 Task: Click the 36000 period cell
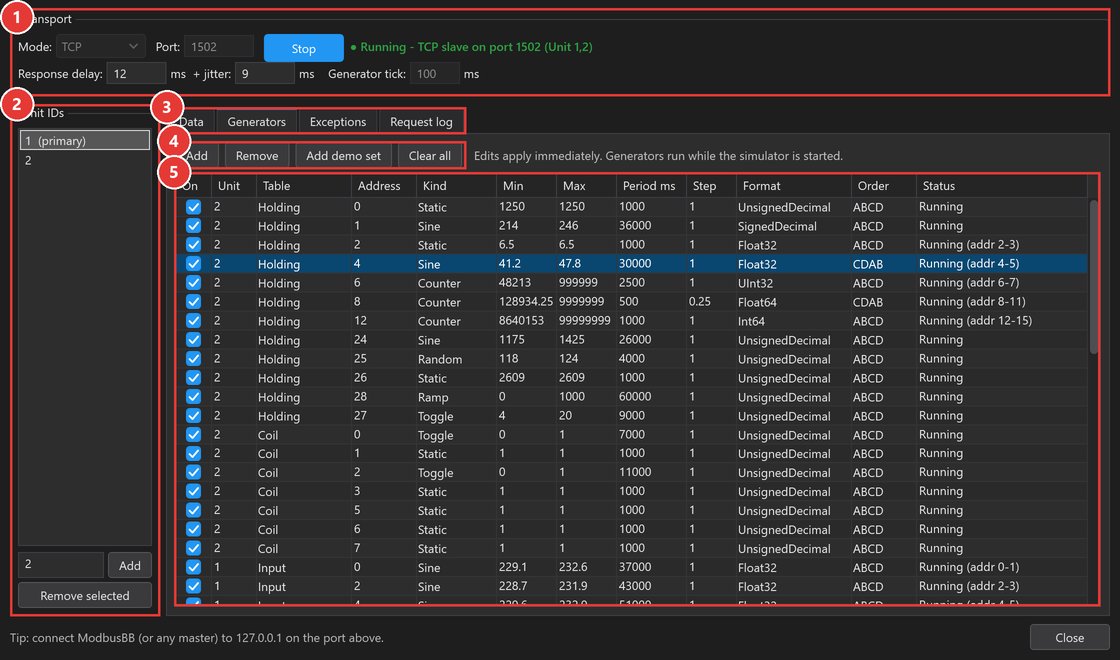pos(651,225)
